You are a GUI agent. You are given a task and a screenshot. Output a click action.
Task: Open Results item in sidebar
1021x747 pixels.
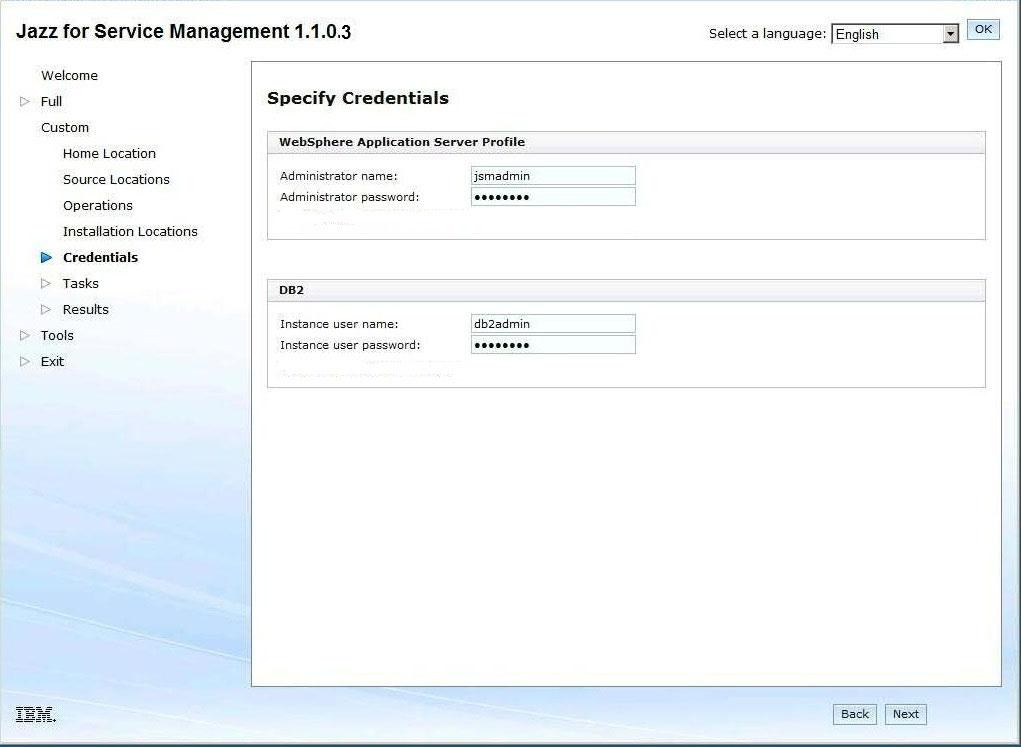coord(85,309)
